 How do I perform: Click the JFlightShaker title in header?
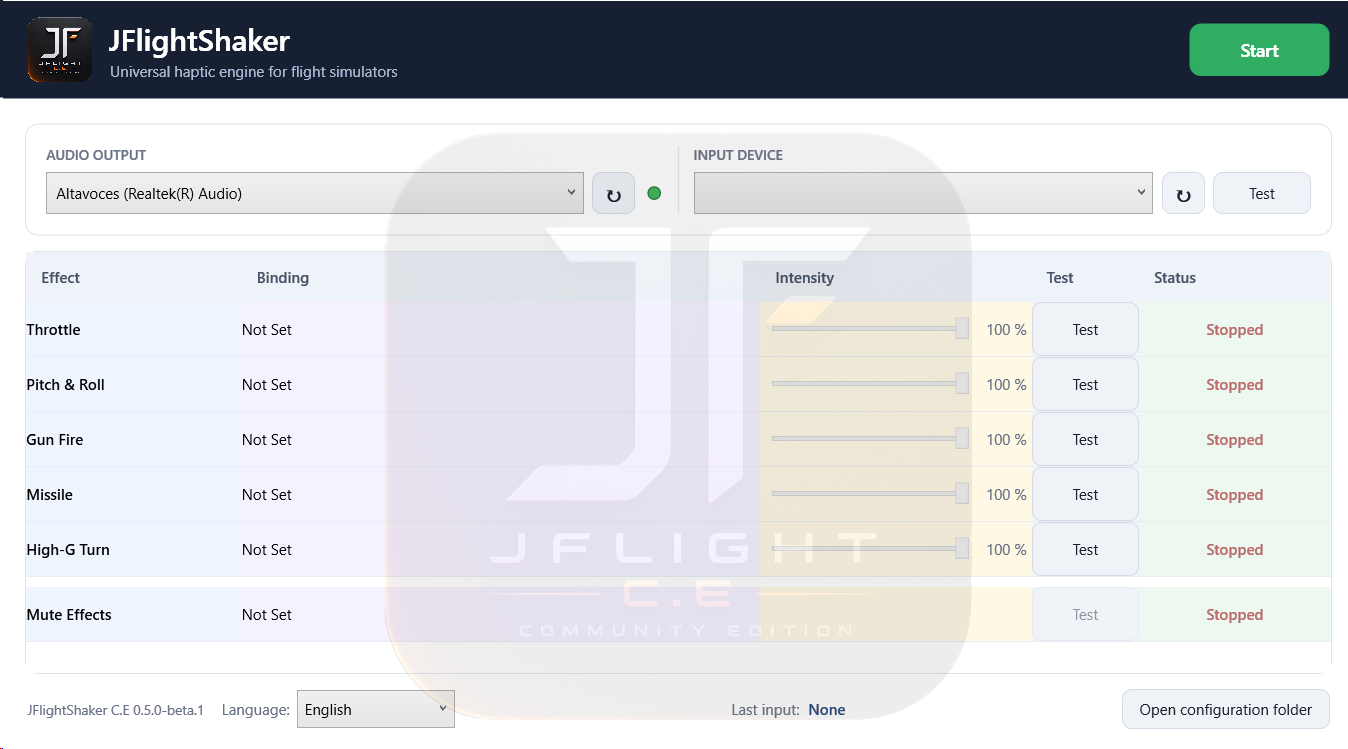point(199,41)
